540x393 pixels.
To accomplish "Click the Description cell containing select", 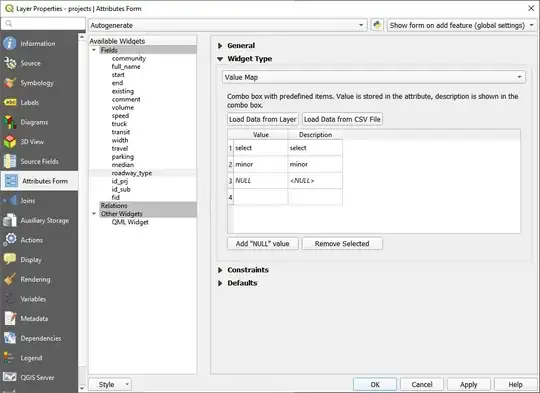I will (315, 148).
